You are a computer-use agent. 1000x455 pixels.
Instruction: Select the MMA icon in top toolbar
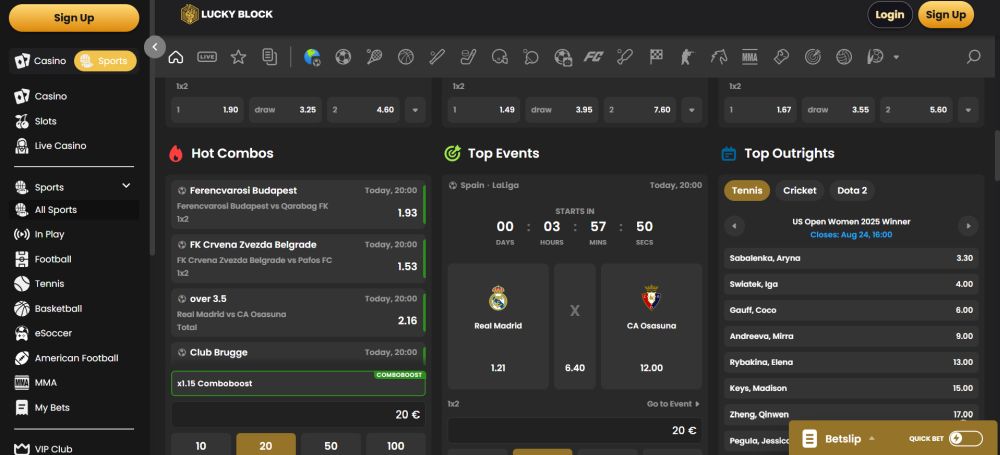coord(749,57)
